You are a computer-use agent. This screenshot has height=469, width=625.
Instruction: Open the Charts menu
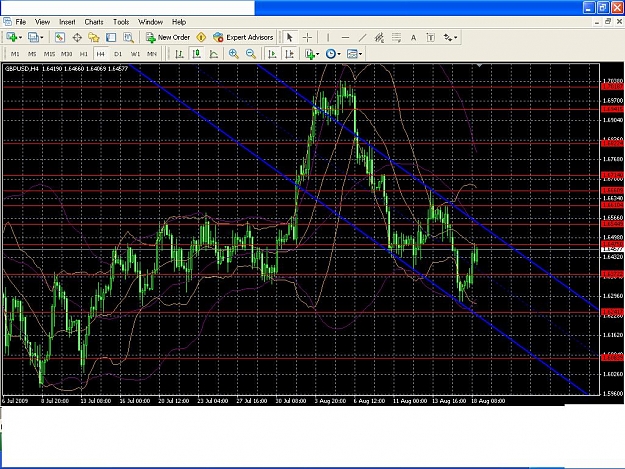[94, 22]
